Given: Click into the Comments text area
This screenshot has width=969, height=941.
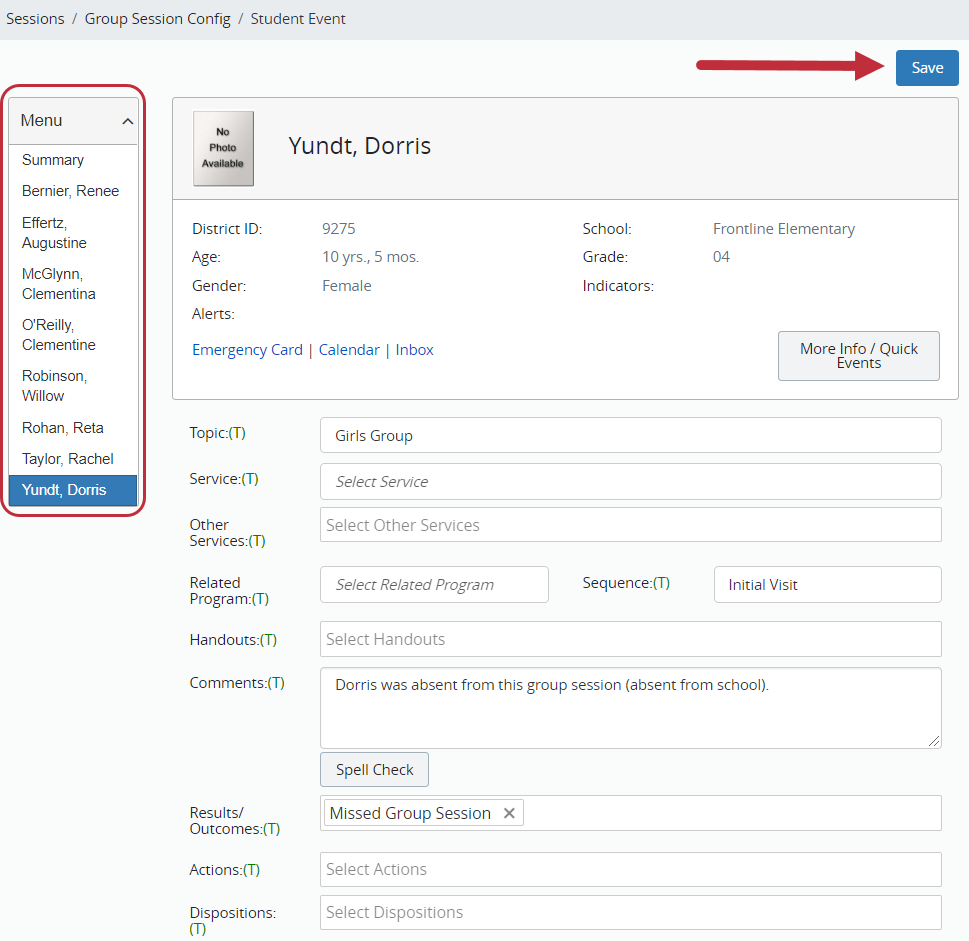Looking at the screenshot, I should (x=630, y=708).
